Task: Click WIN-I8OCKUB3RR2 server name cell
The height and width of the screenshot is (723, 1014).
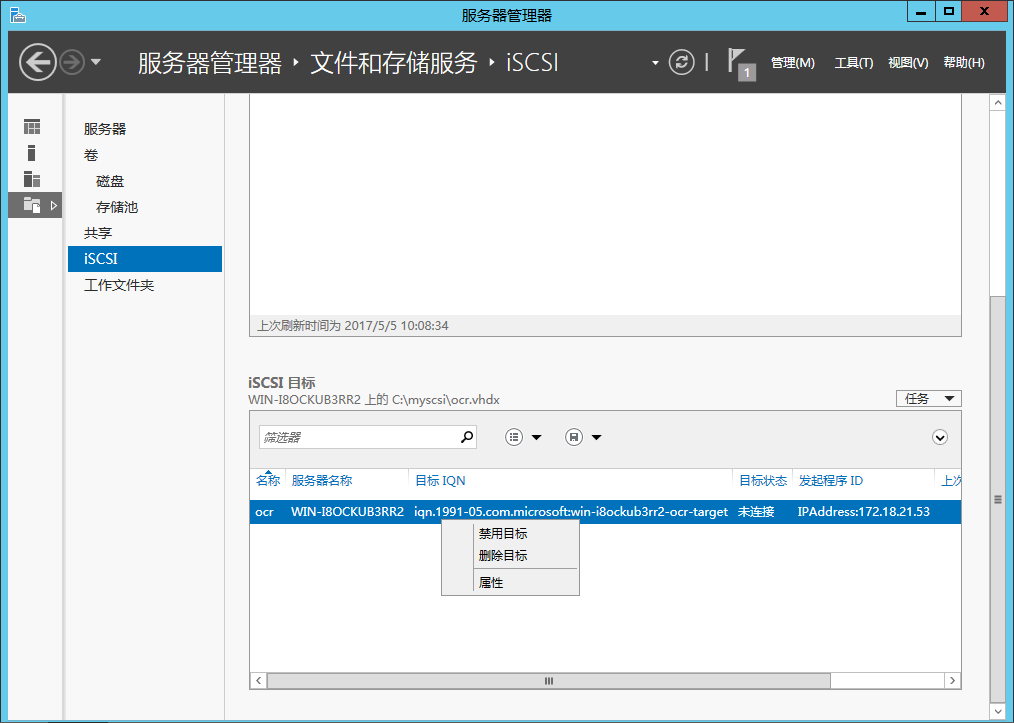Action: coord(347,512)
